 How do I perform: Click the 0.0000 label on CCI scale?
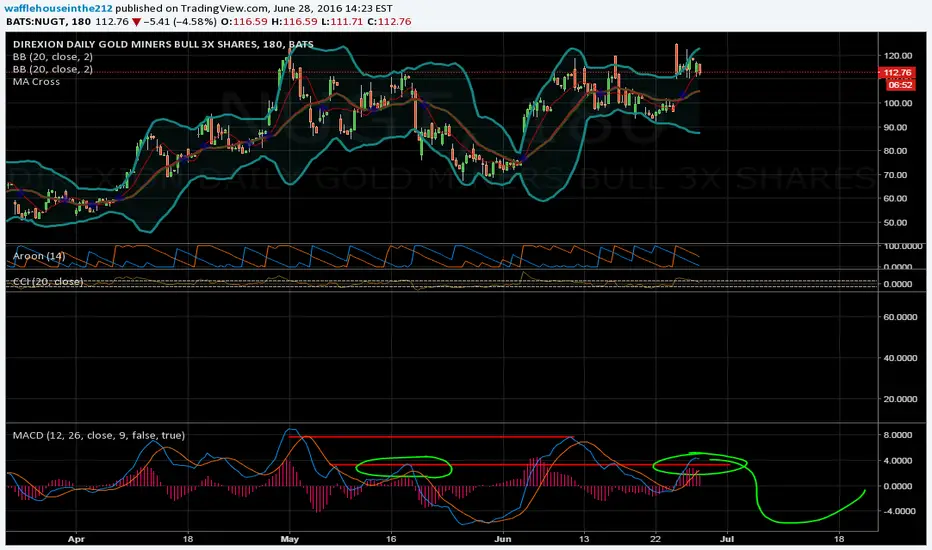click(x=898, y=284)
